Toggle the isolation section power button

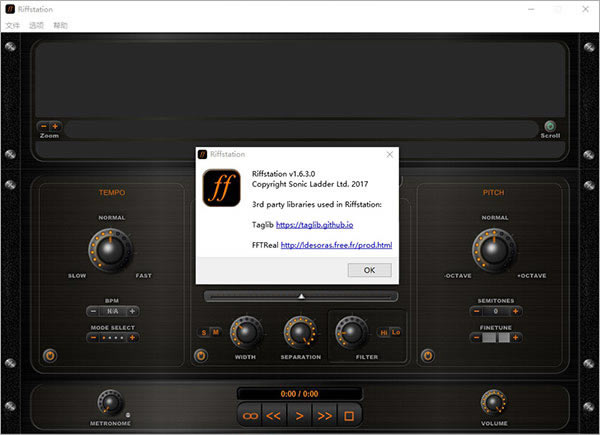pyautogui.click(x=201, y=356)
